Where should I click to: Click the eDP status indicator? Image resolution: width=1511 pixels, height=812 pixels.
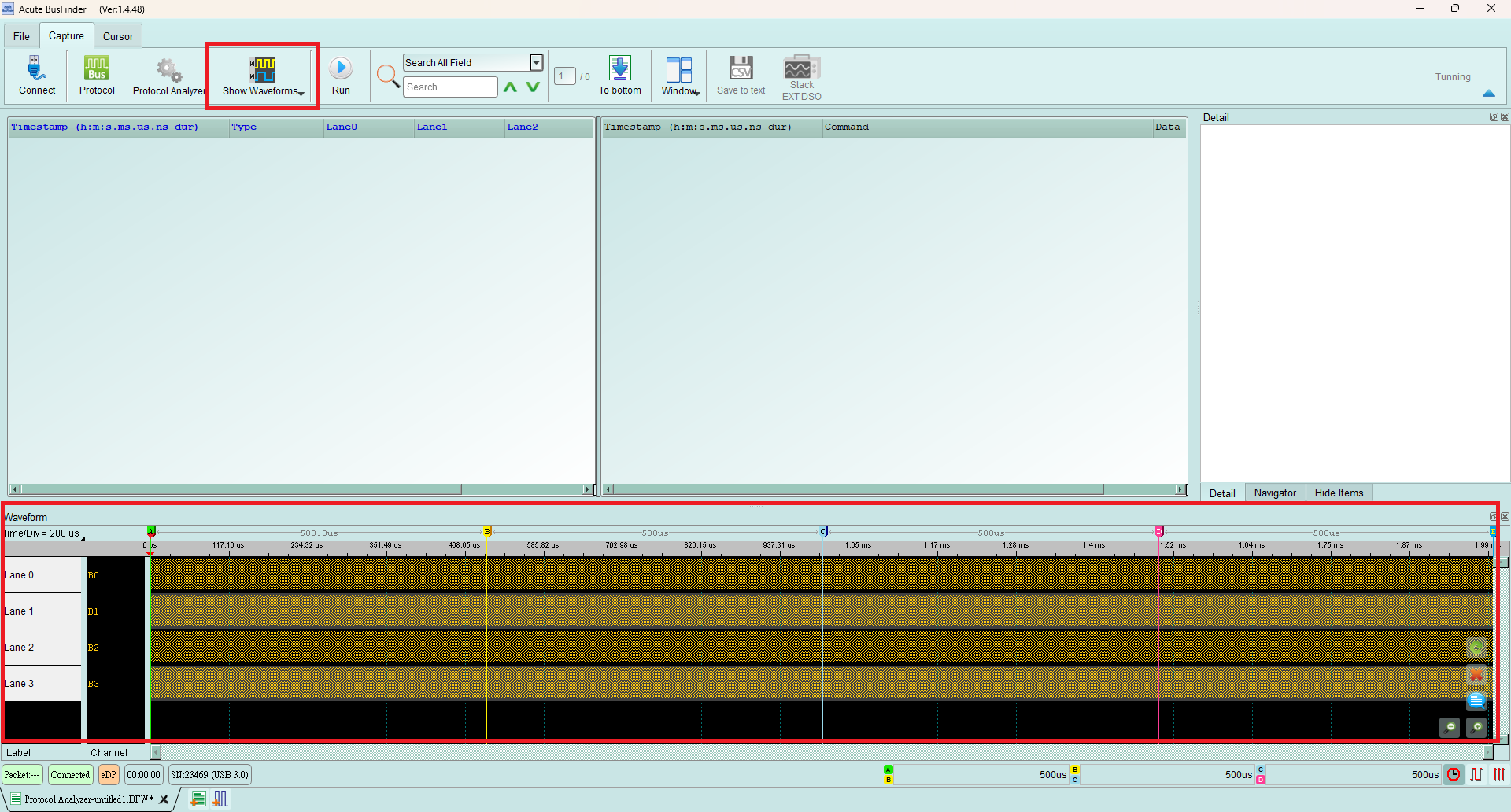109,775
